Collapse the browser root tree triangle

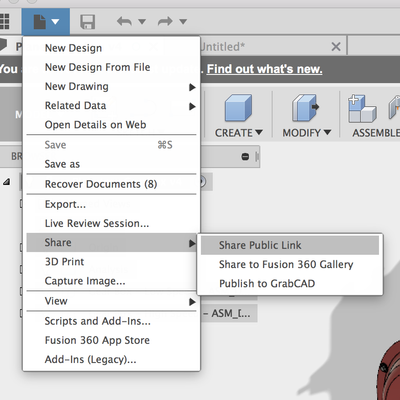7,182
